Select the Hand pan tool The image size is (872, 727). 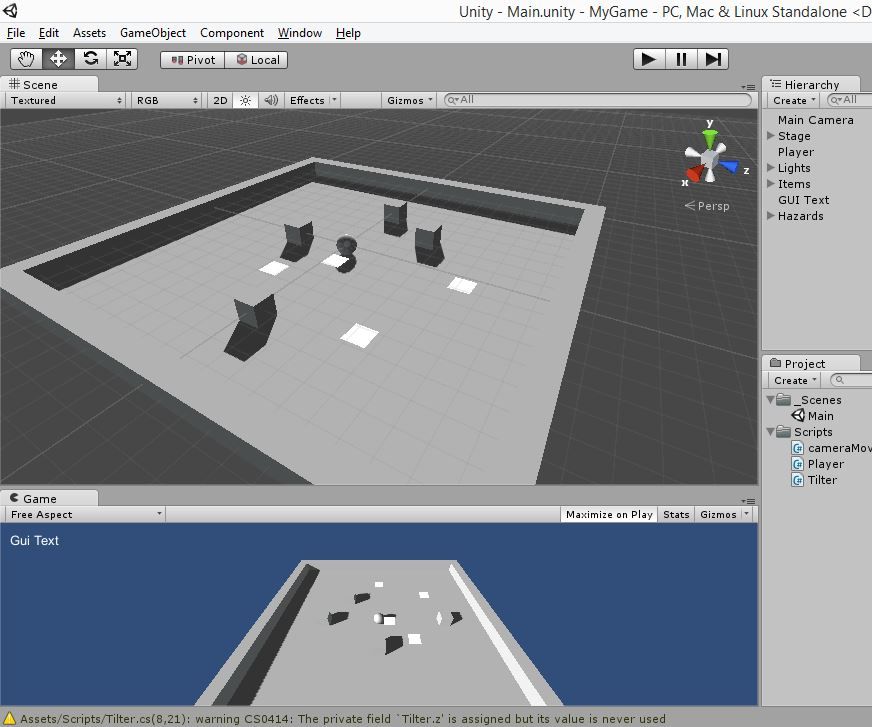click(x=27, y=58)
